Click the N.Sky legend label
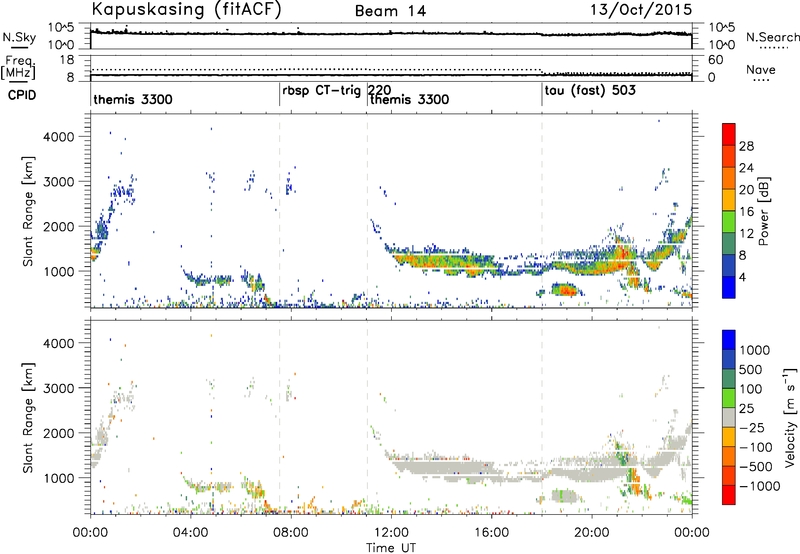Viewport: 800px width, 554px height. 19,37
